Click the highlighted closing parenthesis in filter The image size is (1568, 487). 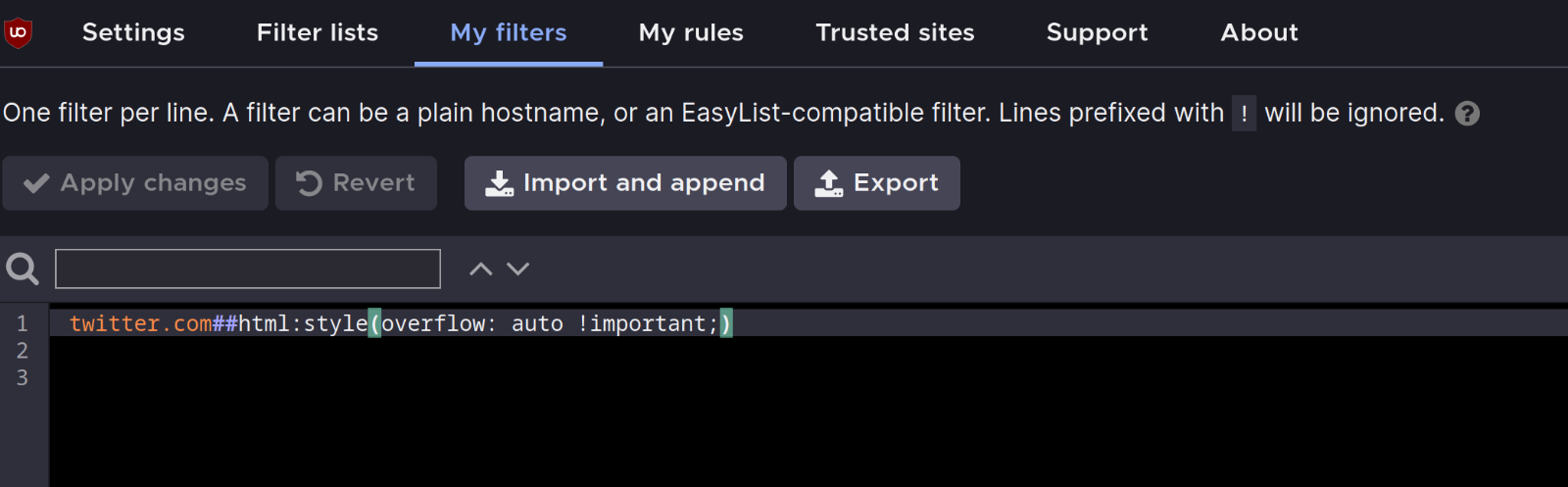(726, 323)
